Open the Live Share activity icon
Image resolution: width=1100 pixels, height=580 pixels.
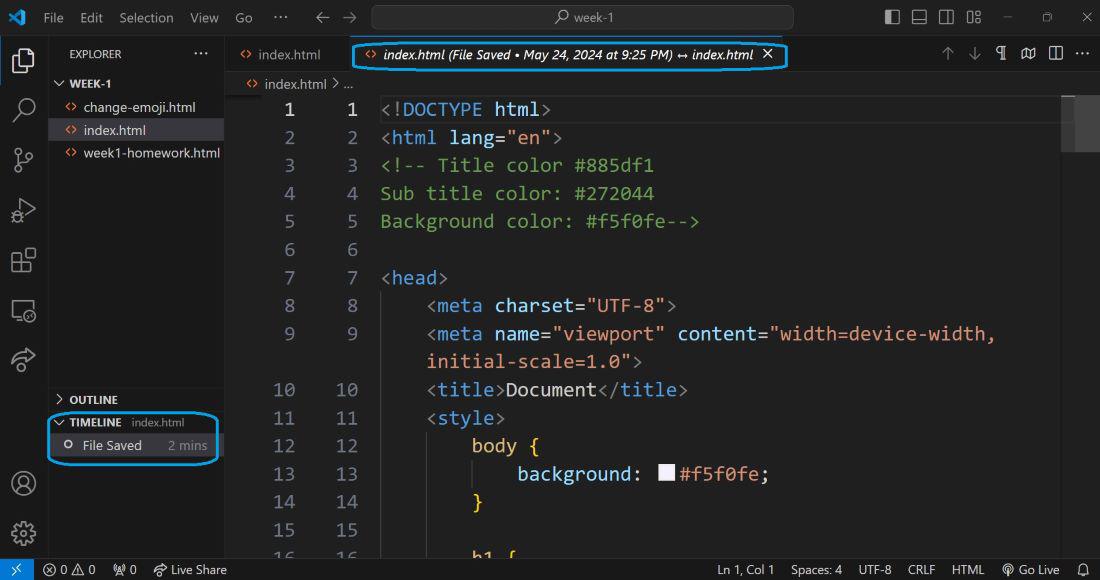coord(23,360)
